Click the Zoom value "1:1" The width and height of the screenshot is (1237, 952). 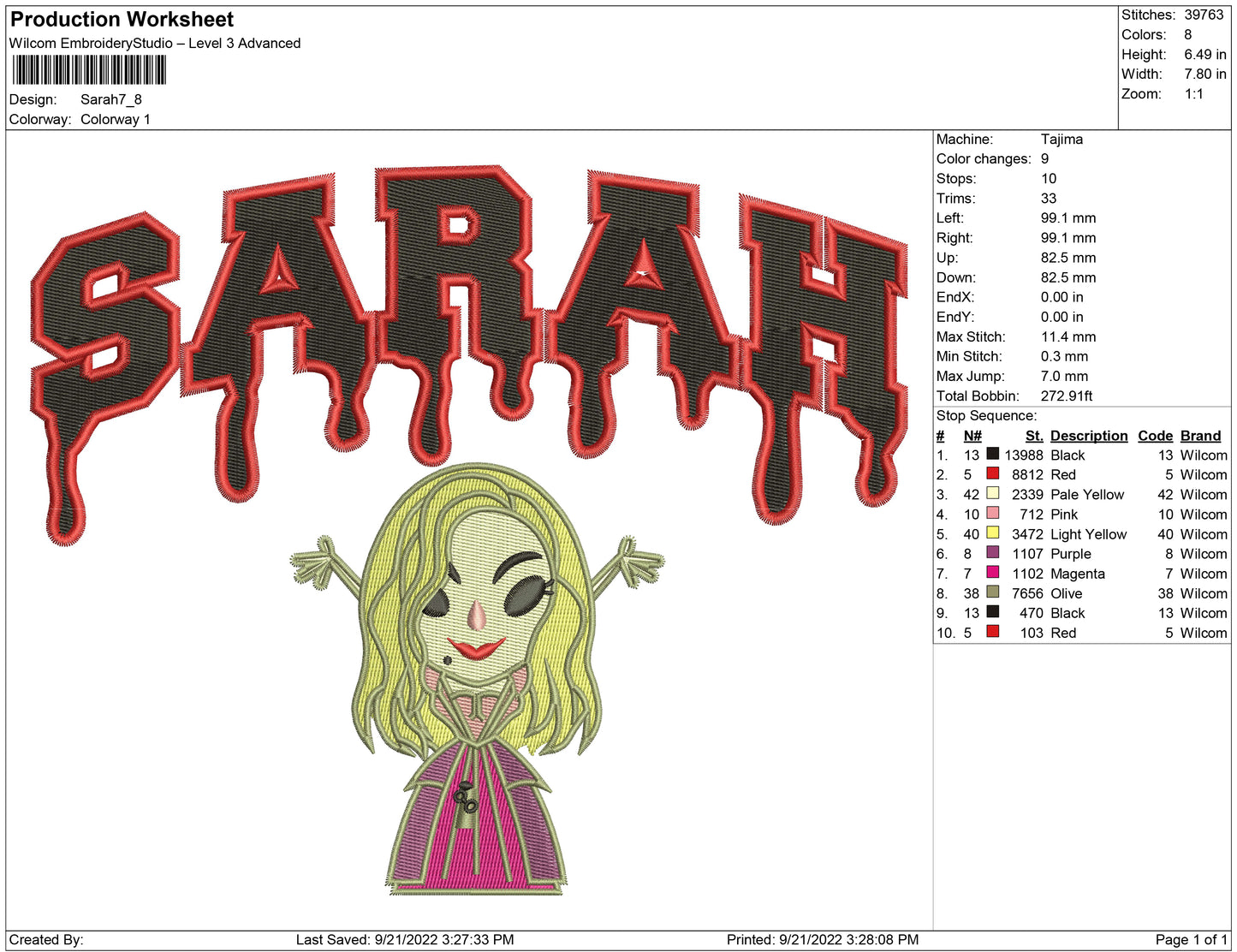click(1194, 93)
